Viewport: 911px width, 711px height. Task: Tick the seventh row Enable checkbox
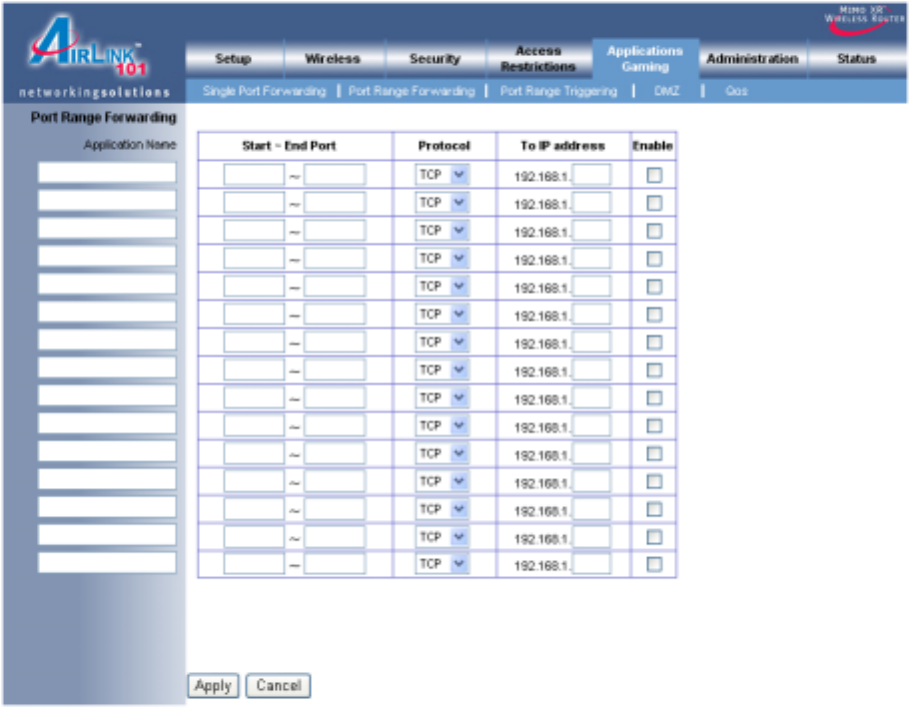pos(654,342)
